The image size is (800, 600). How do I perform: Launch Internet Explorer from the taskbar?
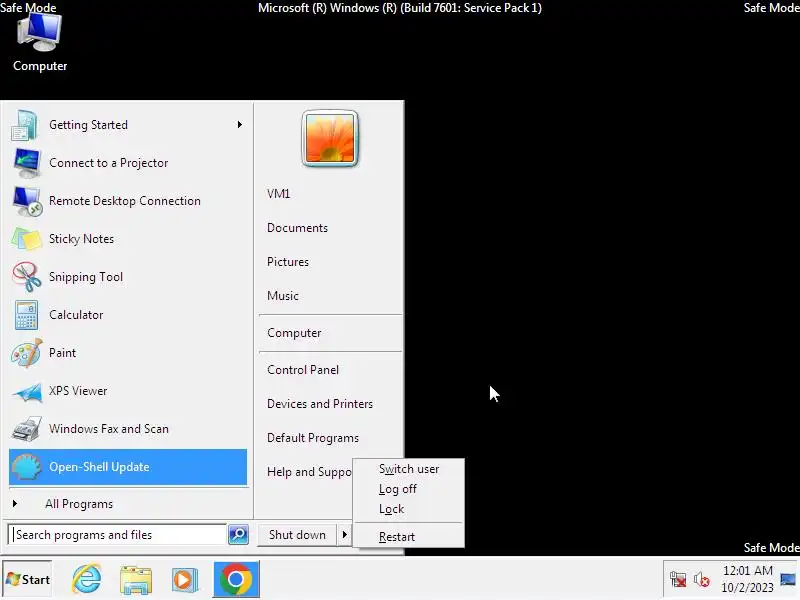pyautogui.click(x=87, y=579)
